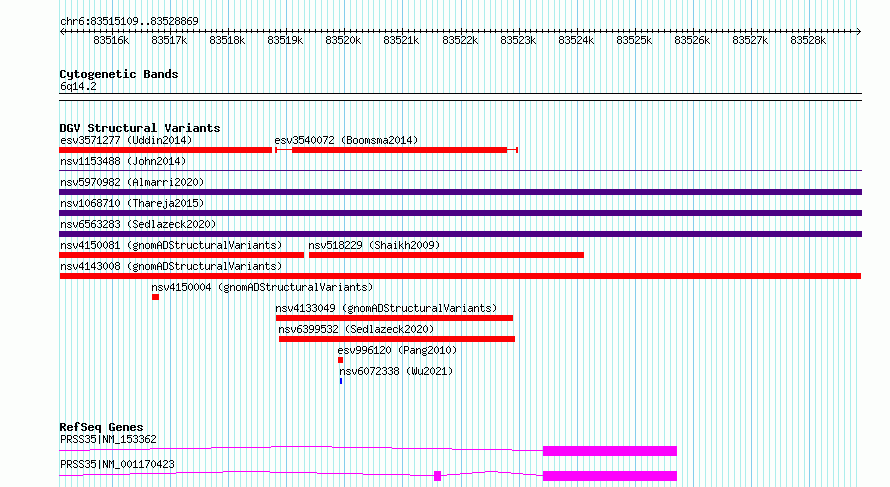Select the 6q14.2 band label

(78, 86)
